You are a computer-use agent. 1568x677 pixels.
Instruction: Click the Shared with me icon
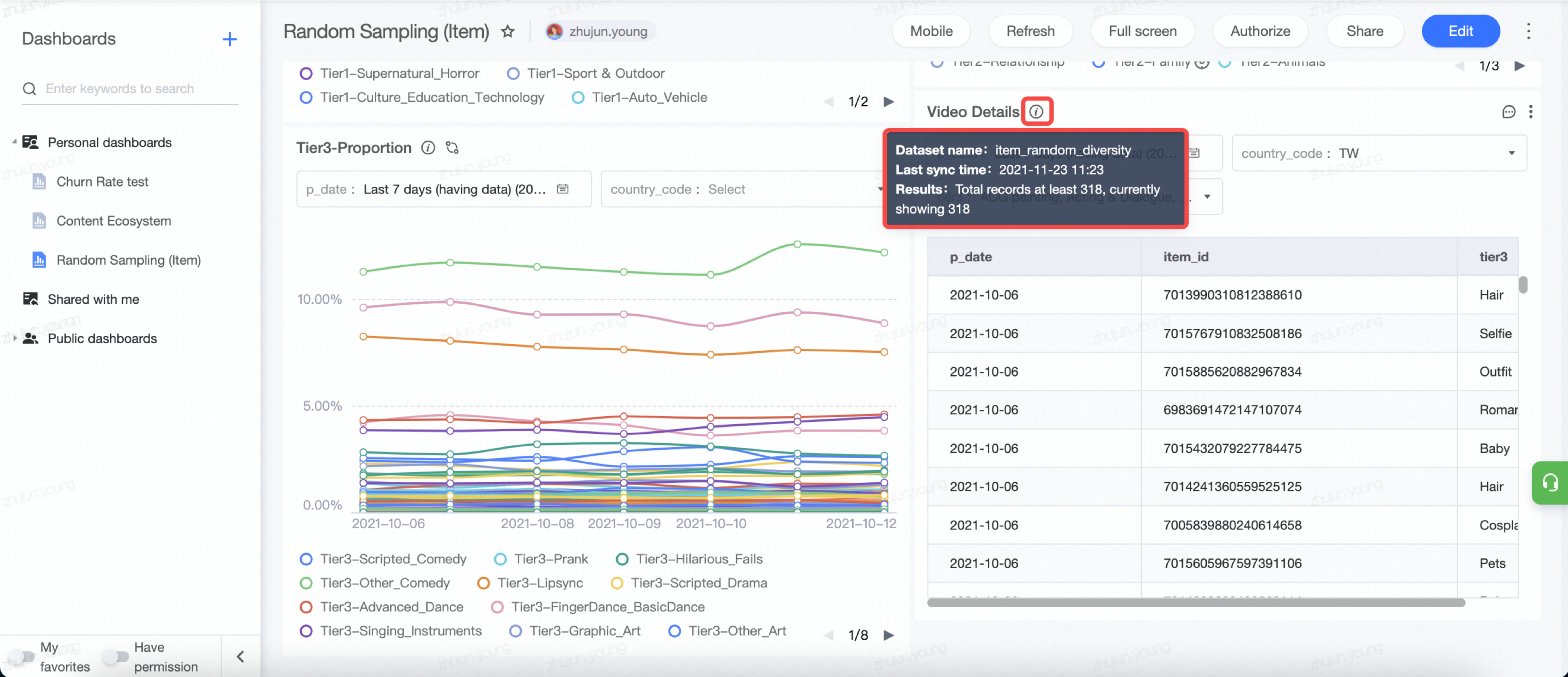(x=31, y=299)
